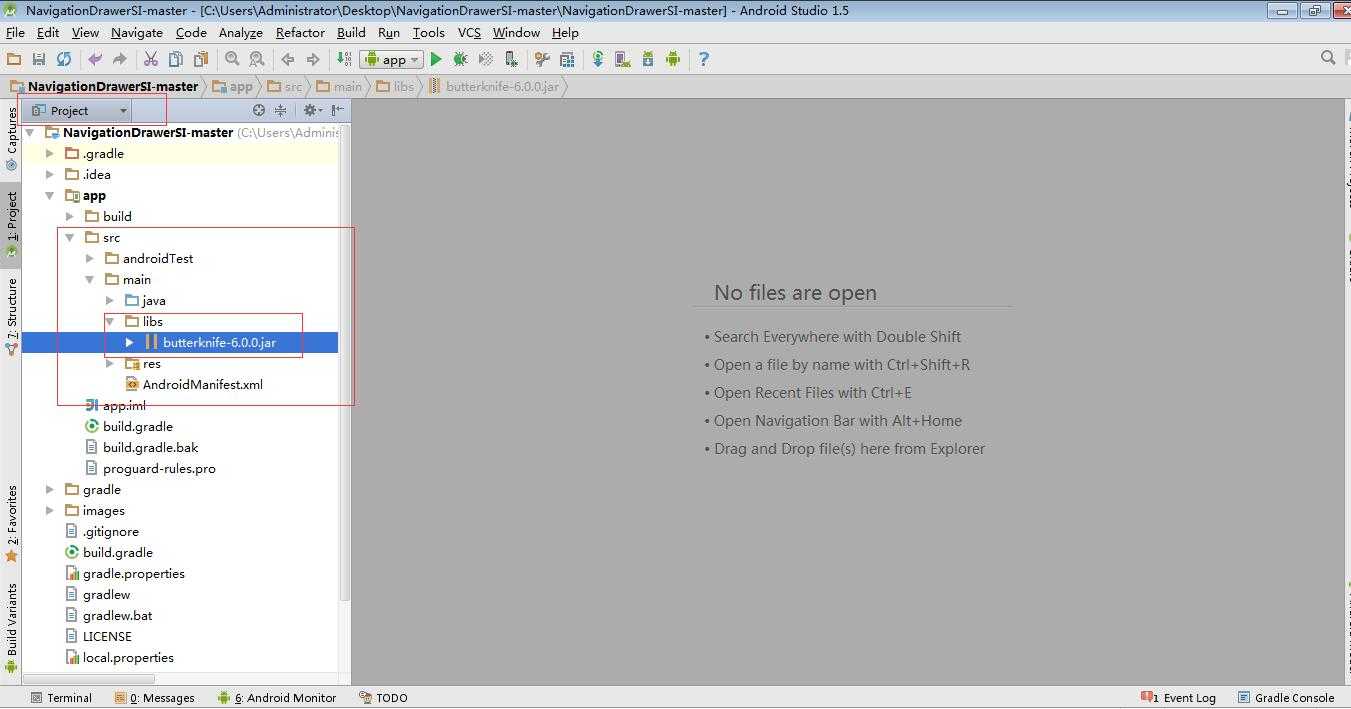The height and width of the screenshot is (709, 1351).
Task: Open the Android Monitor tab
Action: [x=277, y=697]
